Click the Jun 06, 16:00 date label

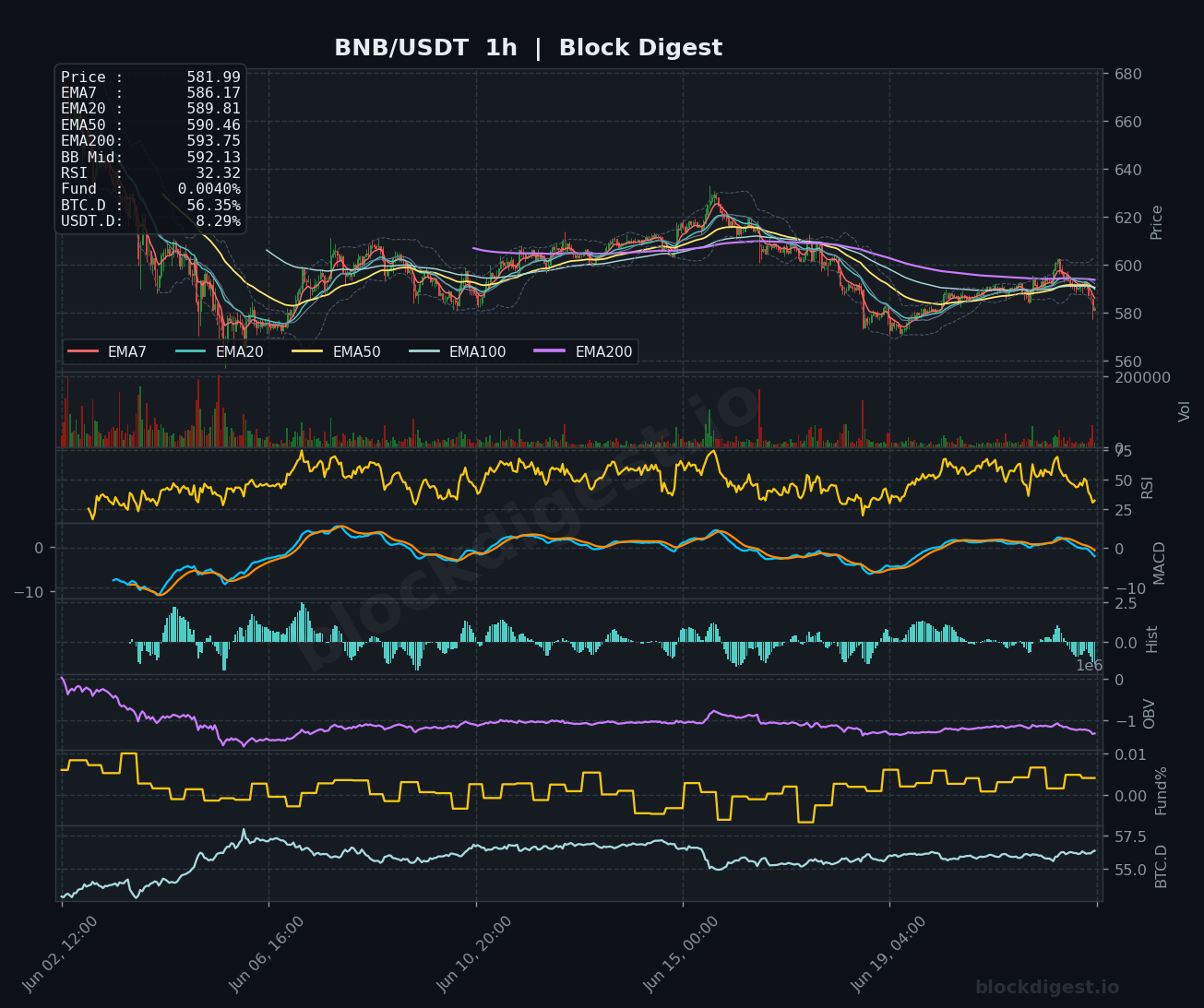tap(268, 954)
